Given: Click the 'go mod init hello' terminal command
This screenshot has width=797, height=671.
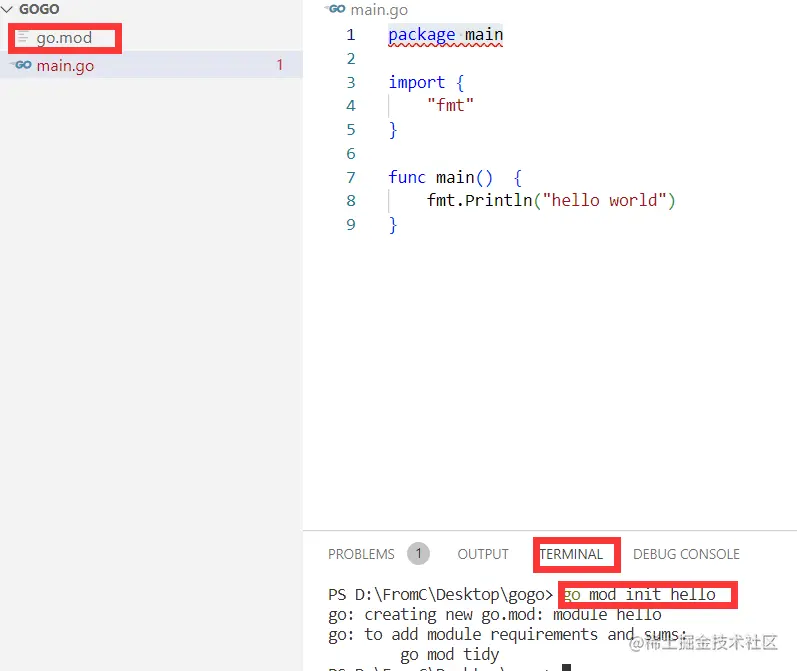Looking at the screenshot, I should click(x=640, y=595).
